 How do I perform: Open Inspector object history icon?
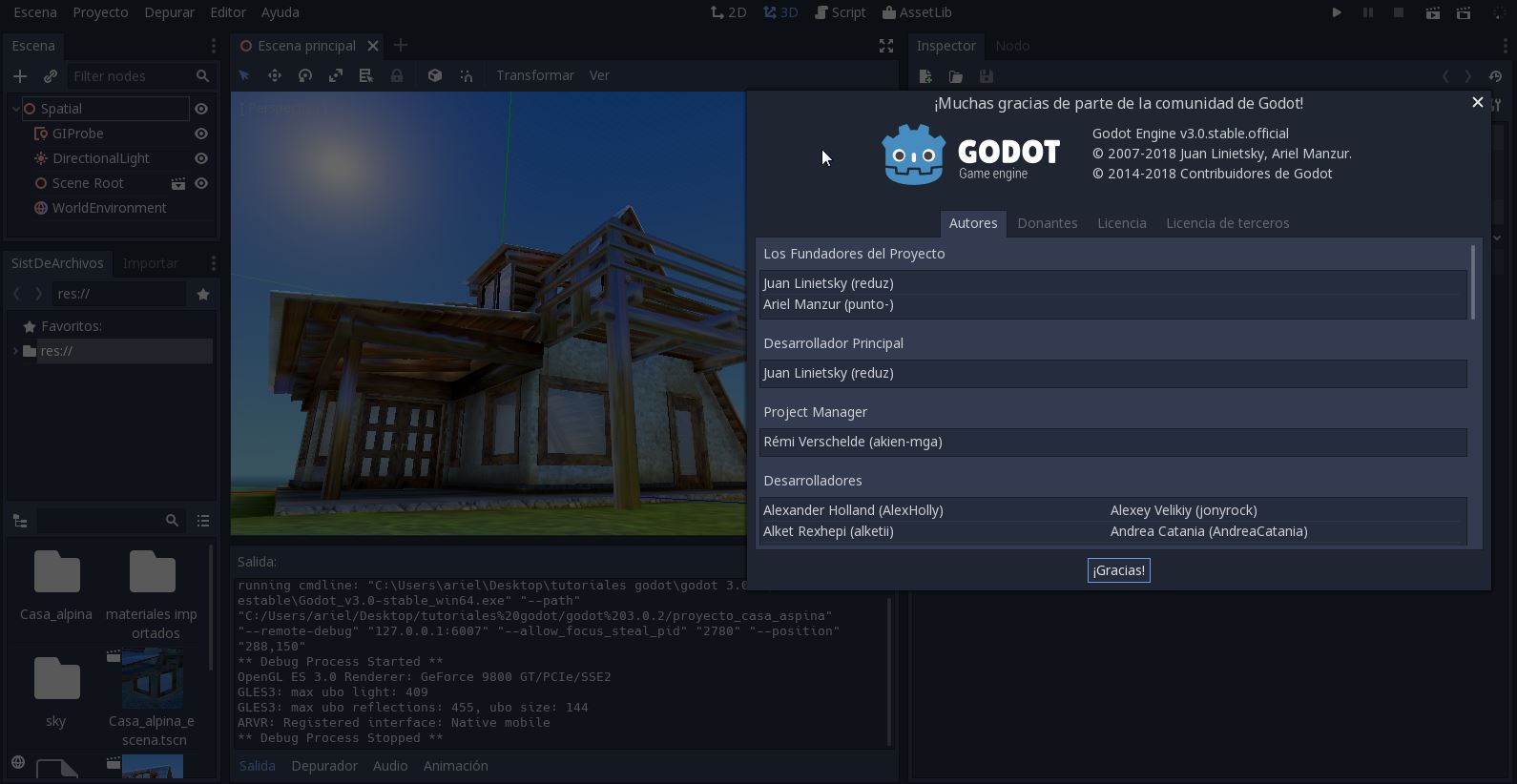click(1495, 76)
